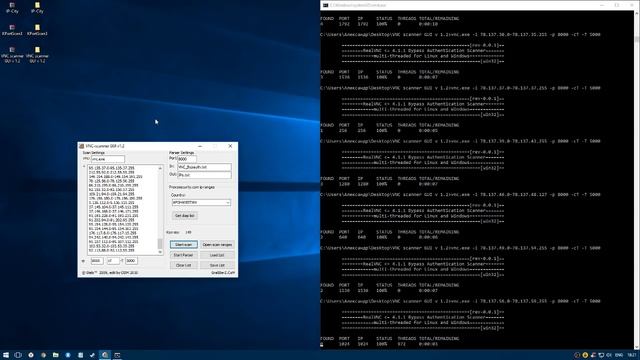
Task: Click the command prompt window title icon
Action: [325, 5]
